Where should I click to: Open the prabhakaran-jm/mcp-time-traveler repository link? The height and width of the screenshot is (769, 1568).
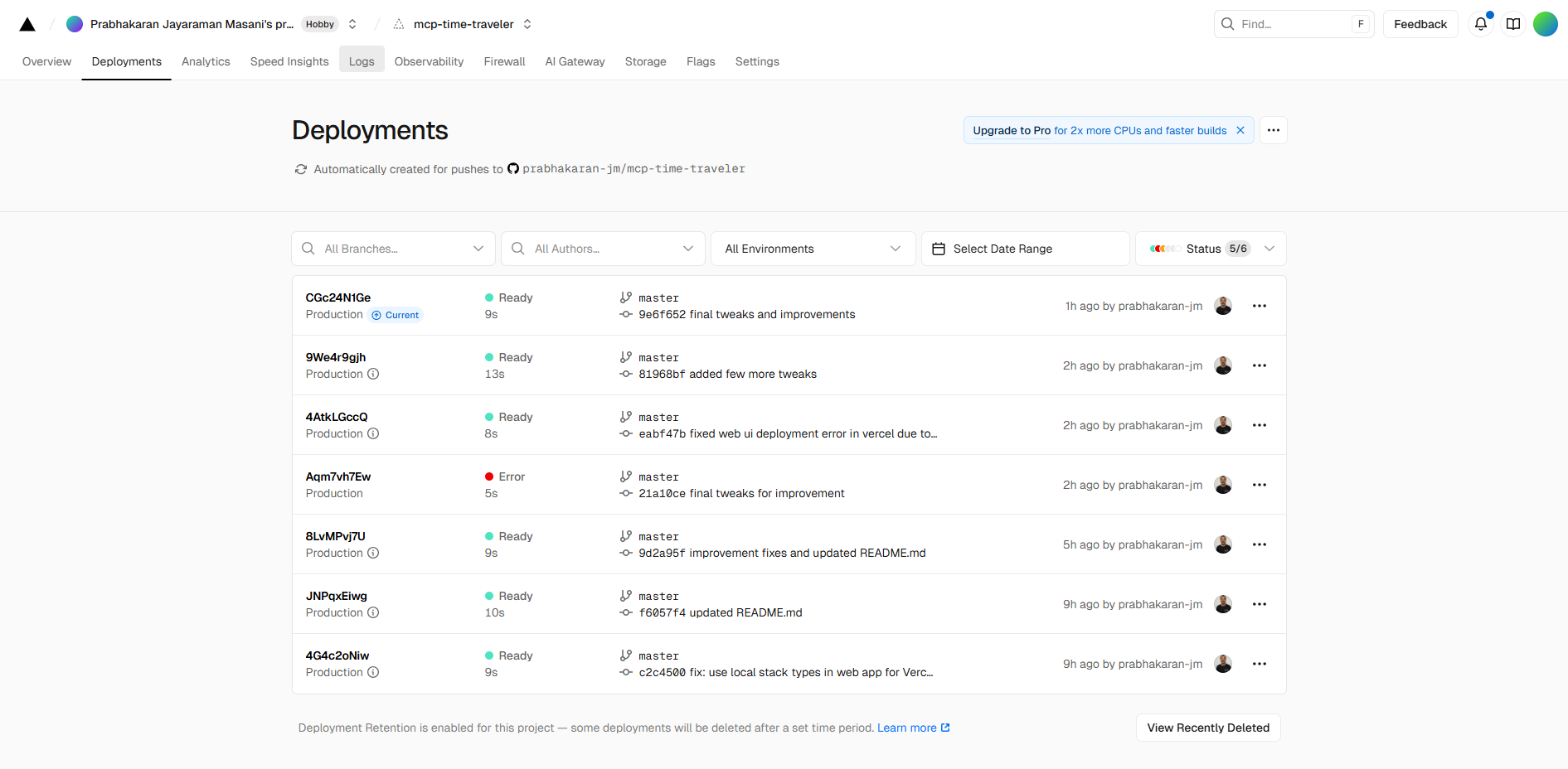click(634, 168)
